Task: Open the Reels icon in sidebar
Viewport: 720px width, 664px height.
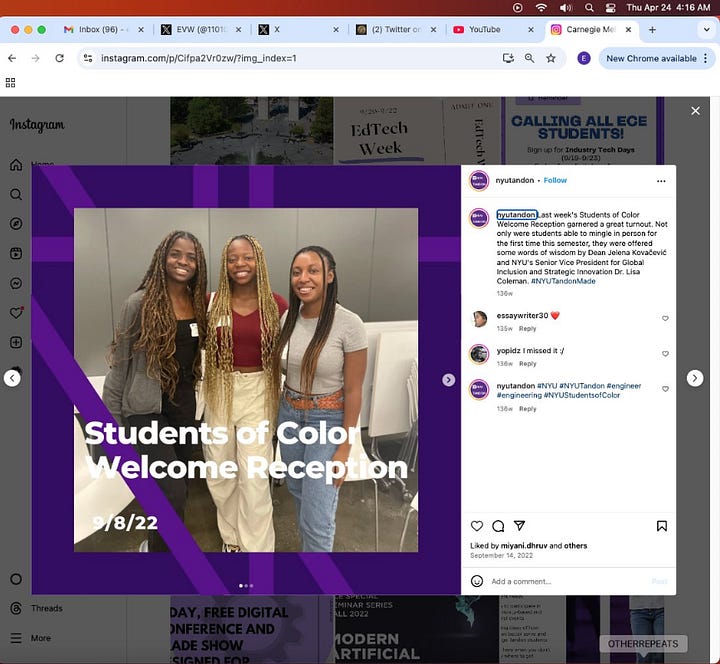Action: [16, 253]
